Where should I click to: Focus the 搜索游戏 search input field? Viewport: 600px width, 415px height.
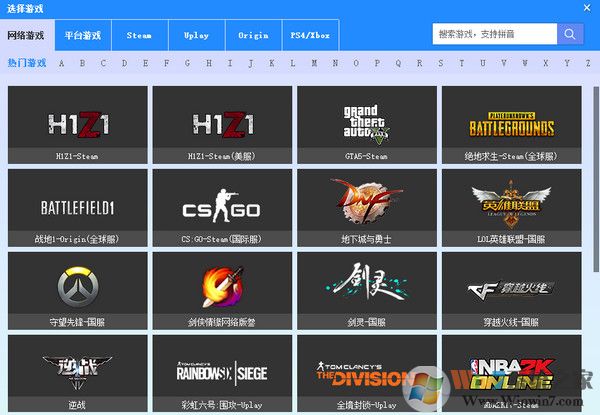tap(495, 34)
